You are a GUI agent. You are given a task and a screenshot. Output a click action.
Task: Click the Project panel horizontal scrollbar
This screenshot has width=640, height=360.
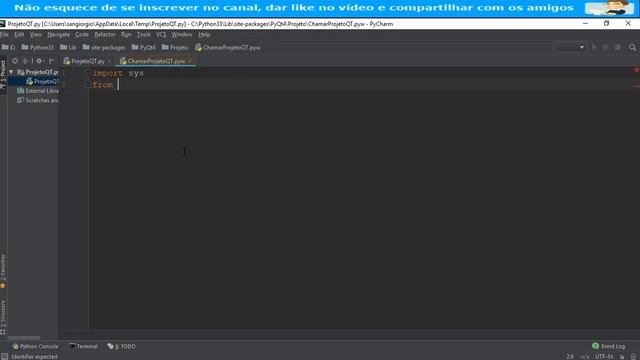(24, 338)
